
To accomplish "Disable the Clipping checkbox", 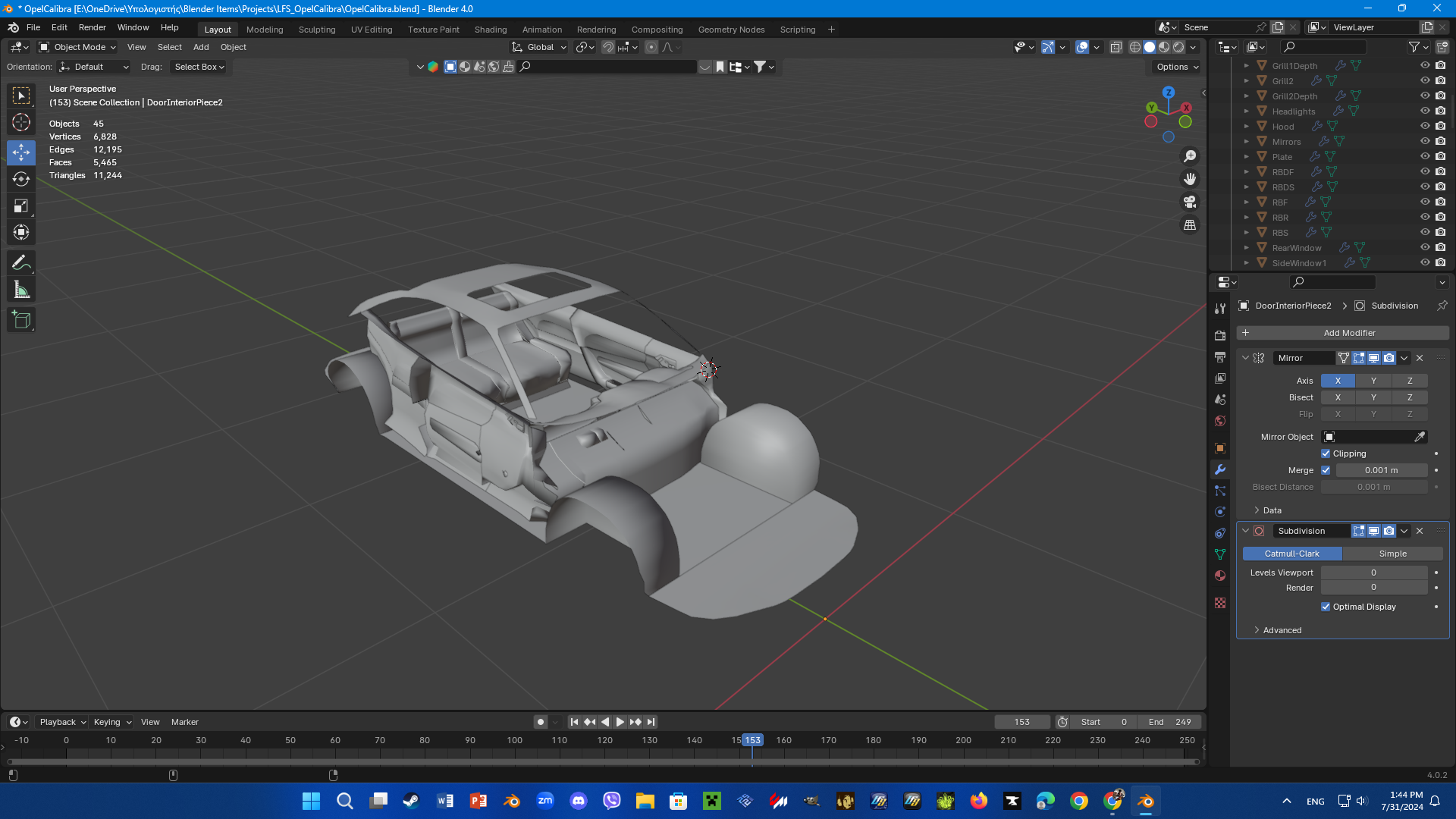I will [x=1326, y=453].
